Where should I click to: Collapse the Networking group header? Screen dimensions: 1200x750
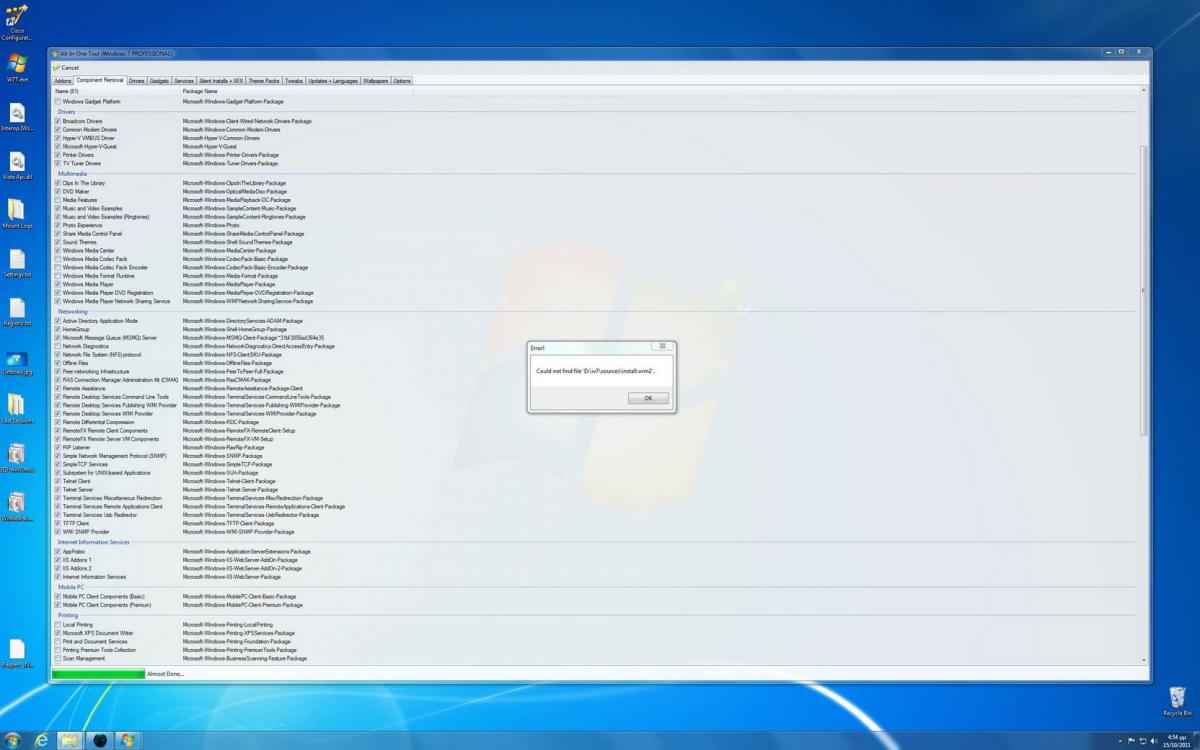pos(72,311)
